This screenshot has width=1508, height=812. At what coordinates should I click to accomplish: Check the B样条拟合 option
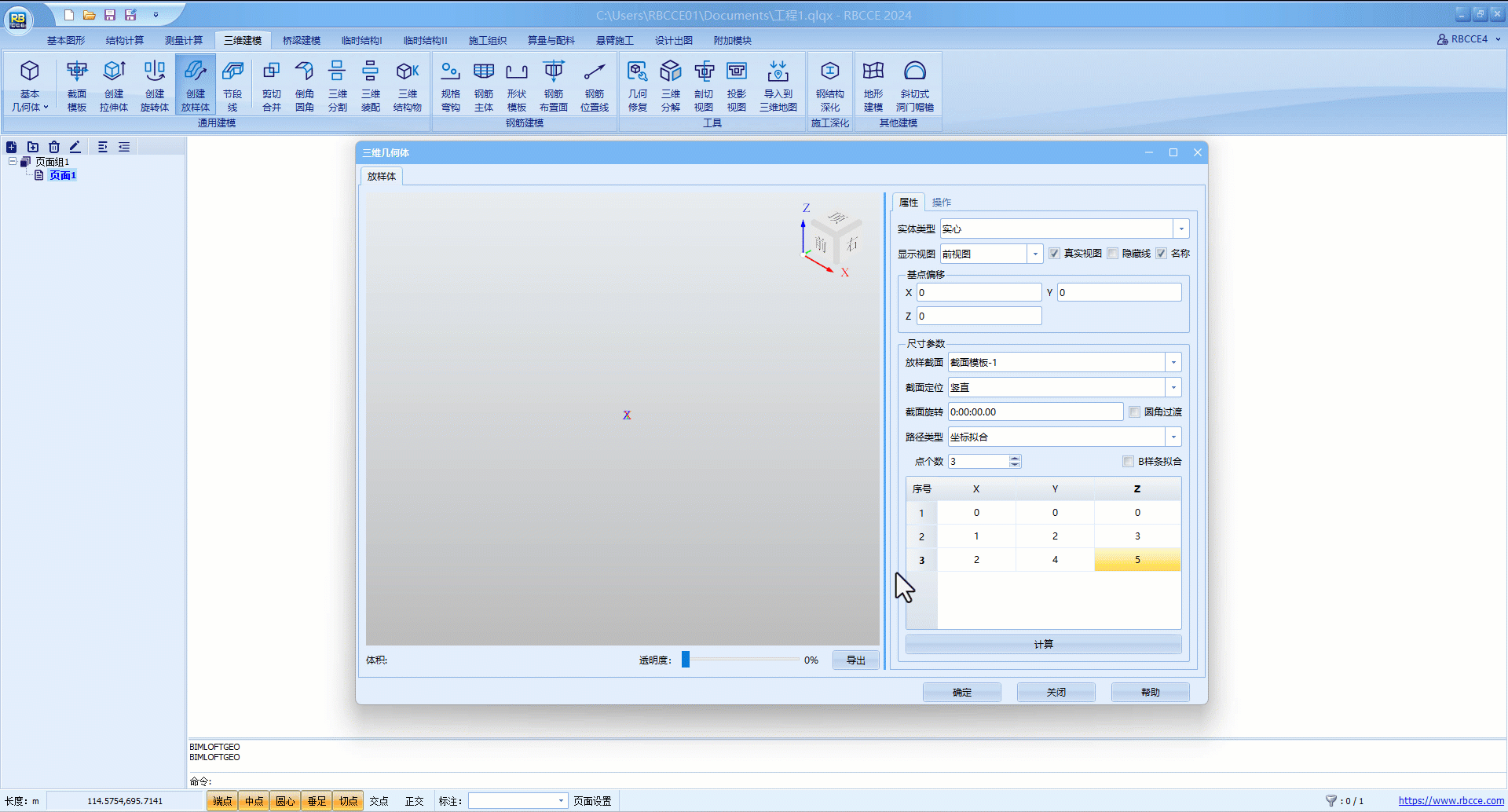(x=1129, y=462)
